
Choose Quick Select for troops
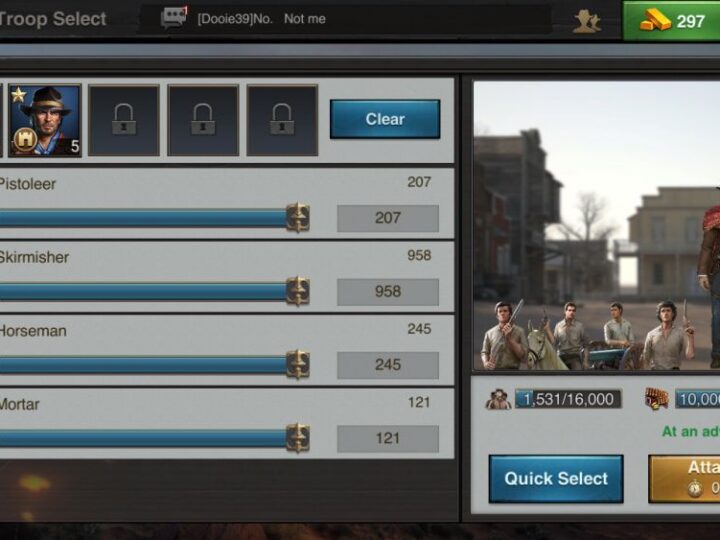point(556,478)
